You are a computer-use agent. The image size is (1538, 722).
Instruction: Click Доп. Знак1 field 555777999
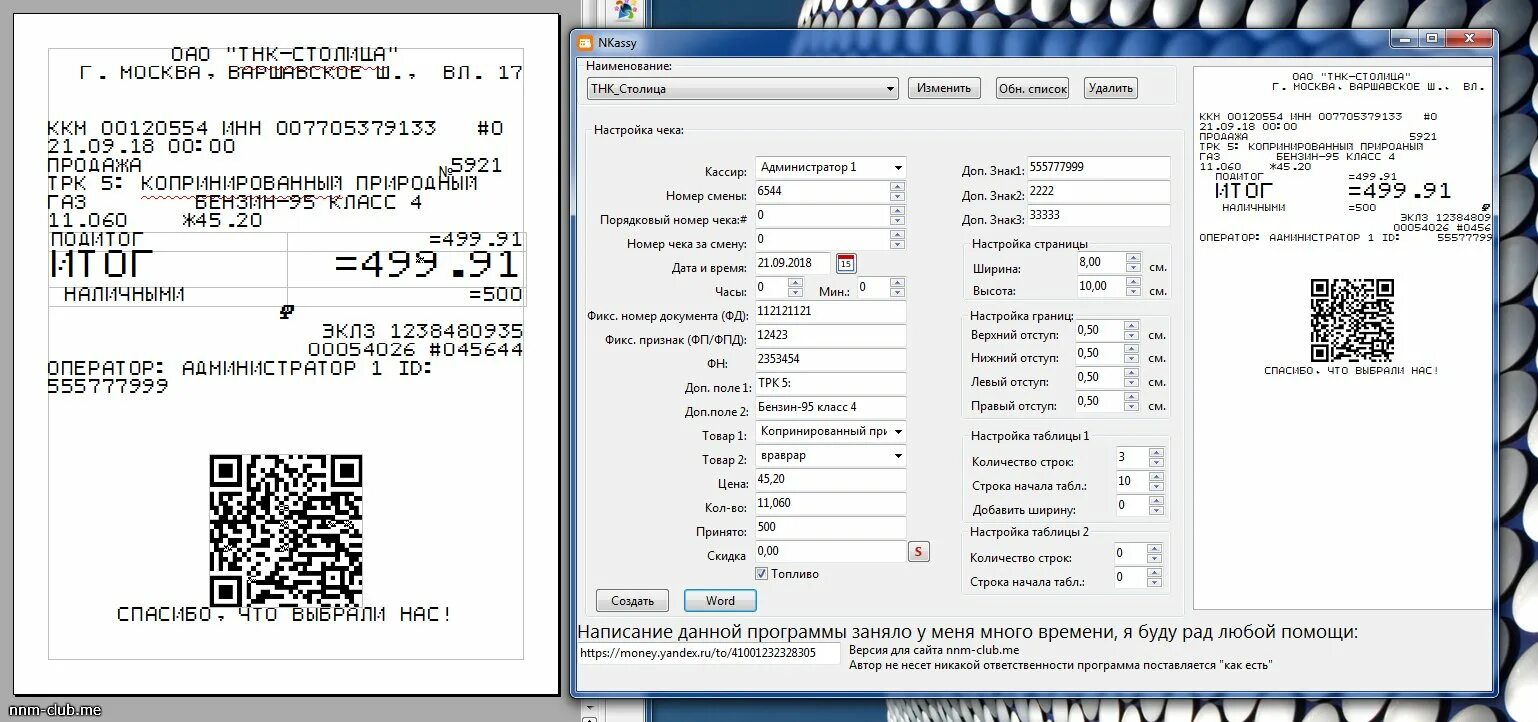click(x=1098, y=168)
